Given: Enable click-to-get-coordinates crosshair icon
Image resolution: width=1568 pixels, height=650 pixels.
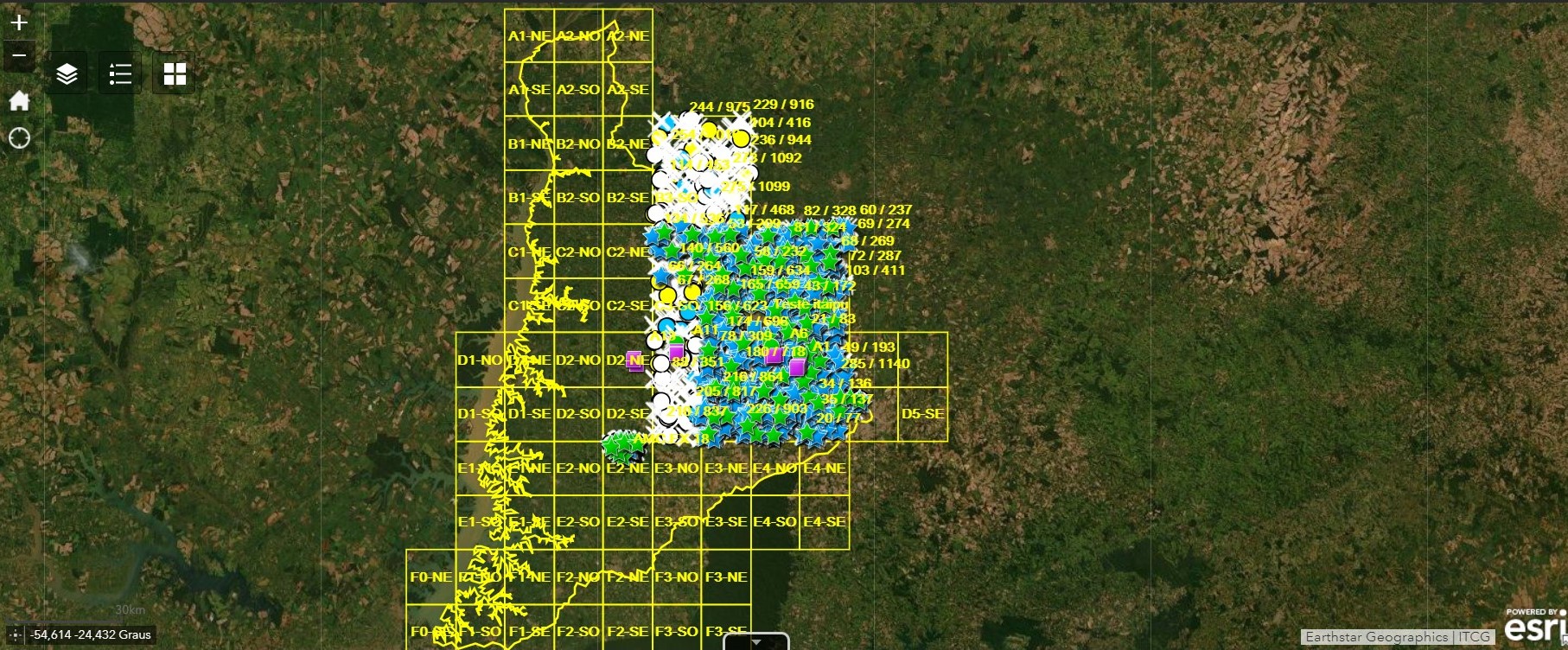Looking at the screenshot, I should coord(15,634).
